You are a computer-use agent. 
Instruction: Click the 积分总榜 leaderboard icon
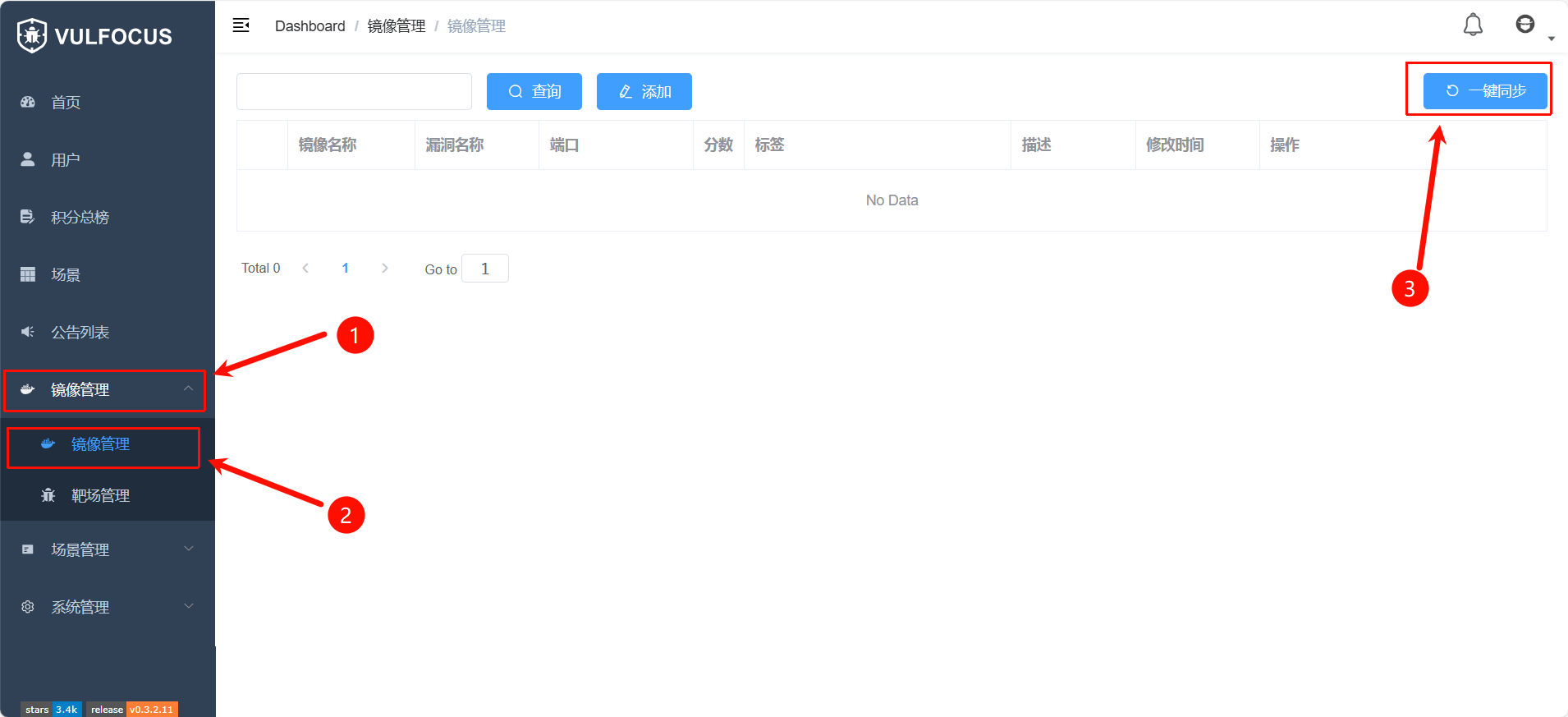tap(28, 217)
